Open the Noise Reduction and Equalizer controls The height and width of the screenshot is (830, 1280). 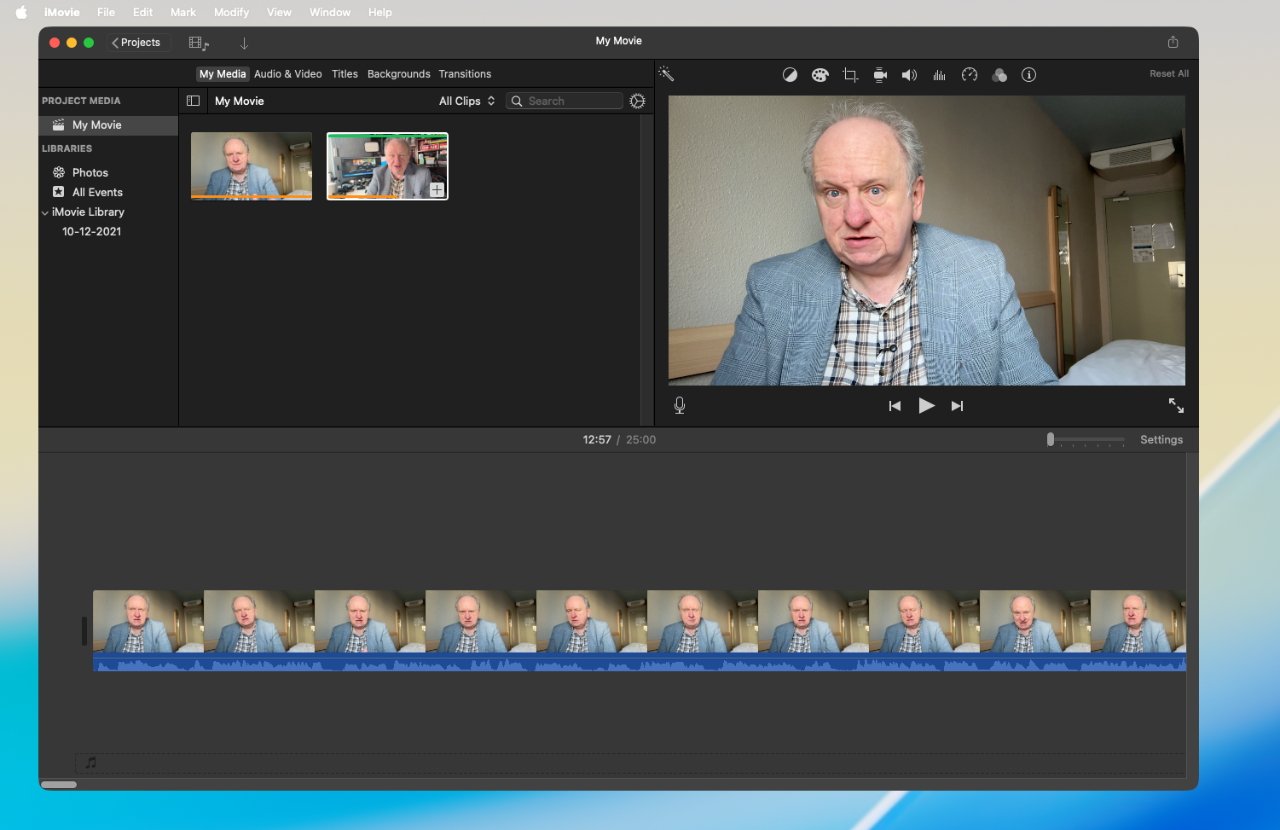tap(939, 74)
